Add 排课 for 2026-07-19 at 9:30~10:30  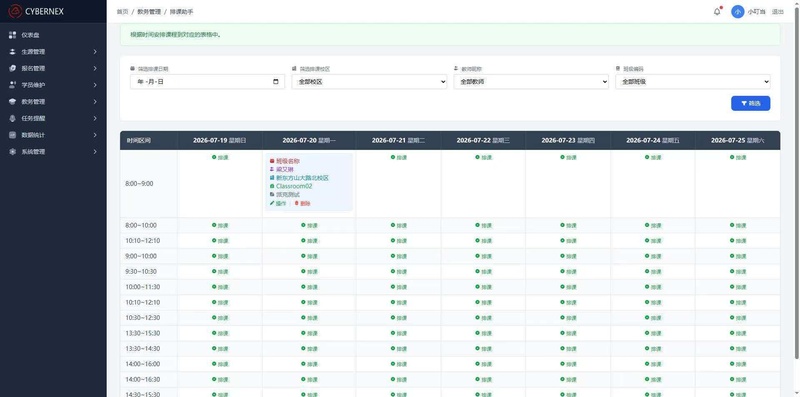tap(220, 271)
